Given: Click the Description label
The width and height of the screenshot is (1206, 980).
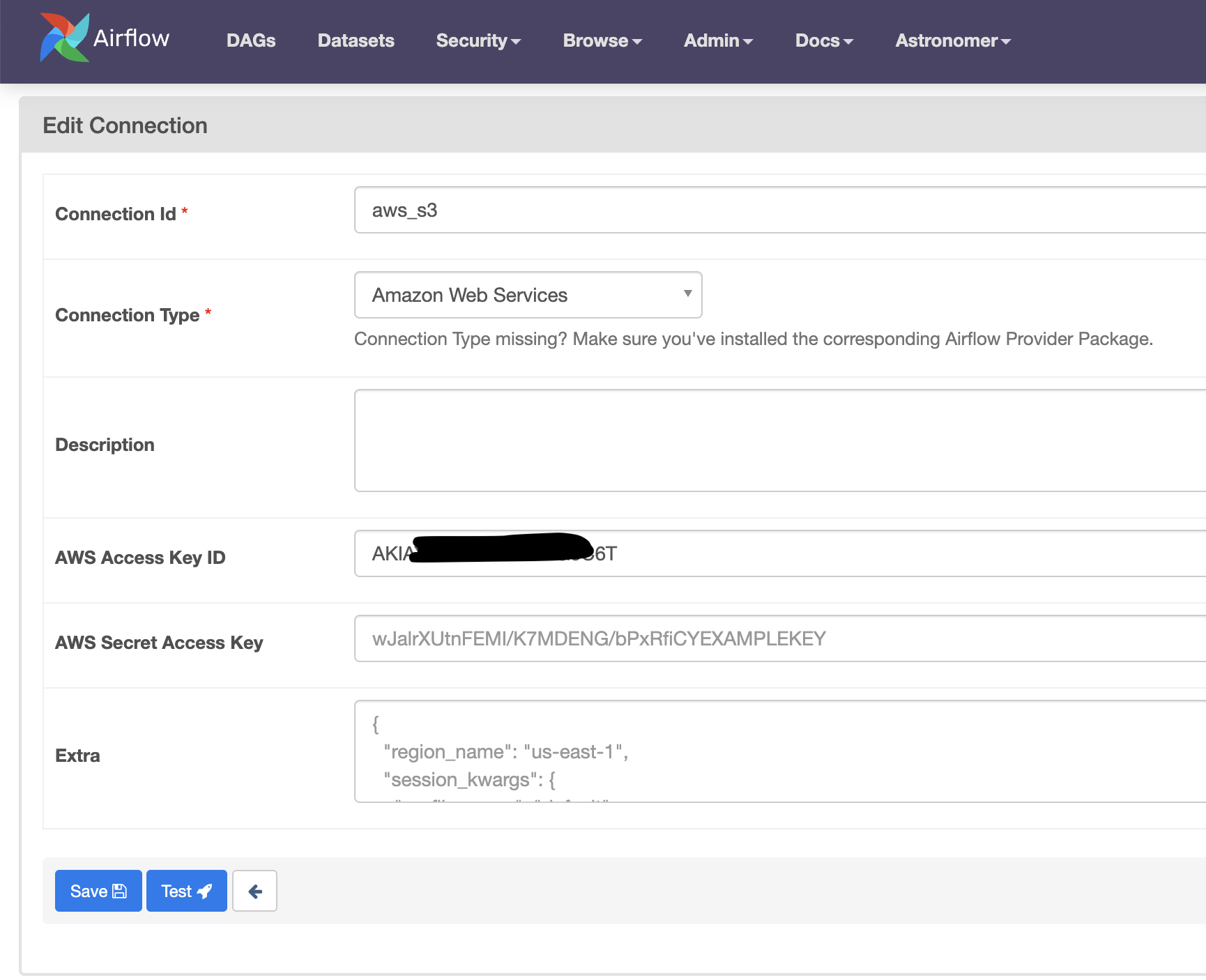Looking at the screenshot, I should click(x=105, y=445).
